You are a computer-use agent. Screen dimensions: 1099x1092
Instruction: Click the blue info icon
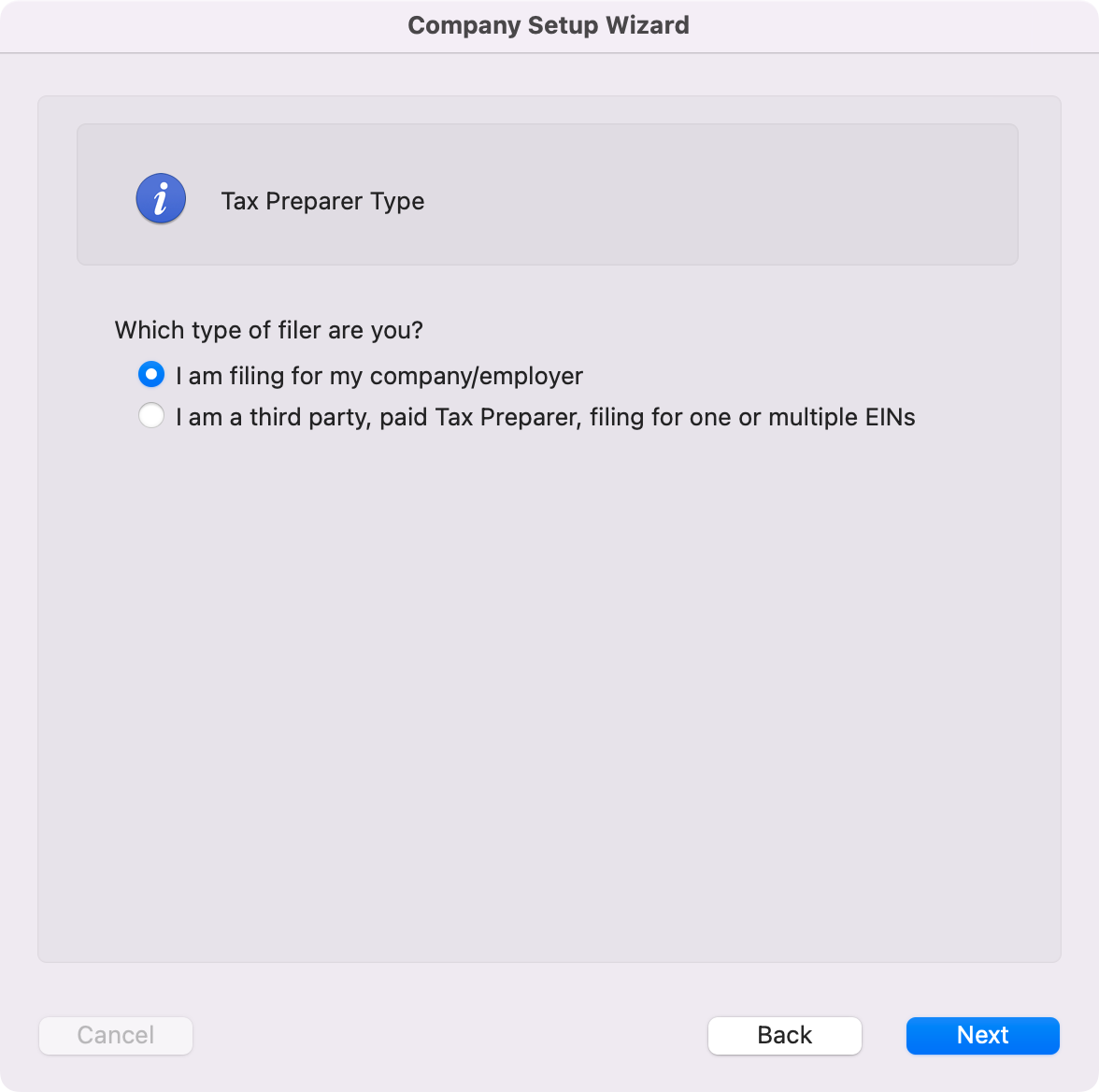[x=161, y=198]
